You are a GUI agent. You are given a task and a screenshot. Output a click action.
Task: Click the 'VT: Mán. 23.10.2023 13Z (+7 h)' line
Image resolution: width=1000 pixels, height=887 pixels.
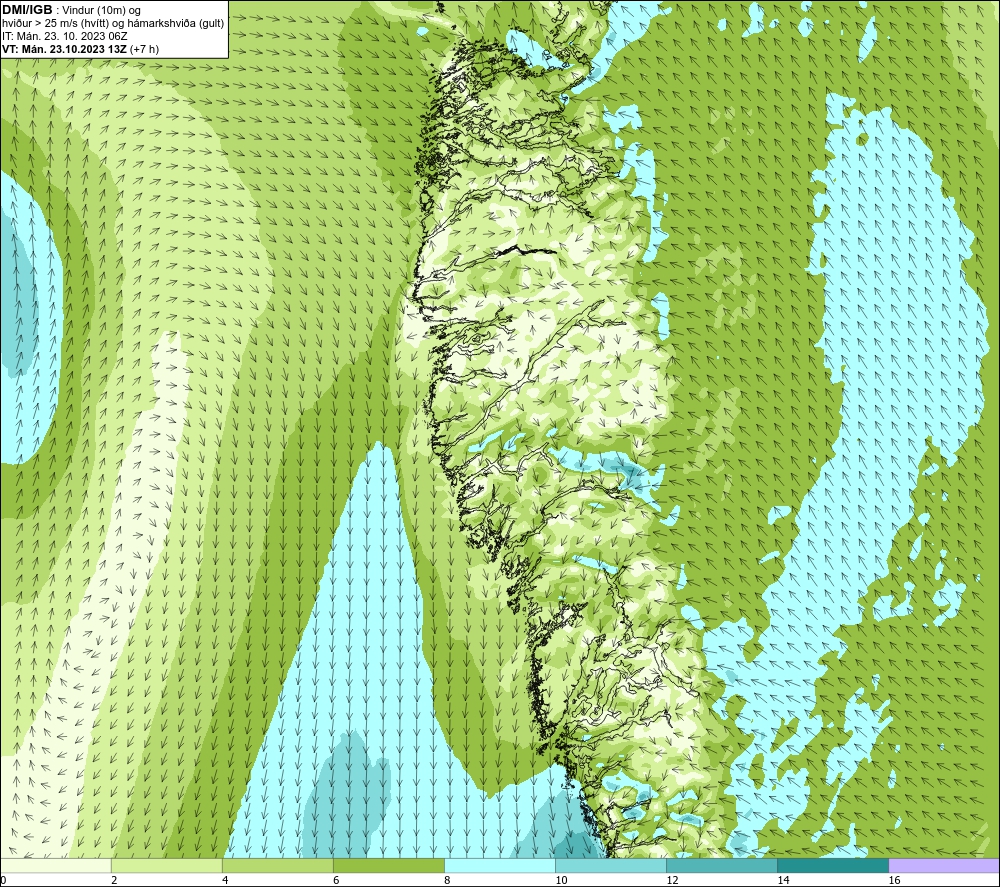[80, 48]
